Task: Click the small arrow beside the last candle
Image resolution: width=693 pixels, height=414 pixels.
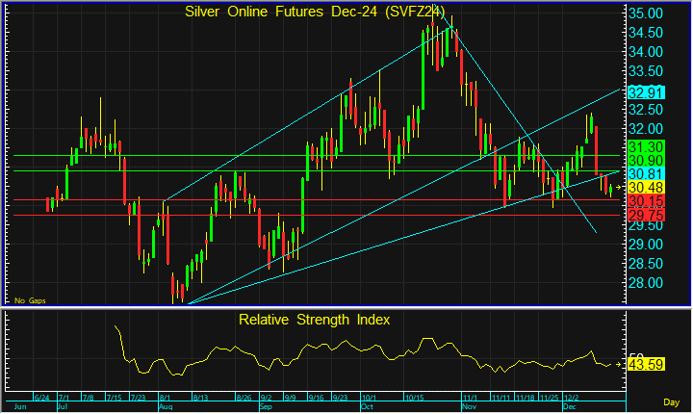Action: point(620,187)
